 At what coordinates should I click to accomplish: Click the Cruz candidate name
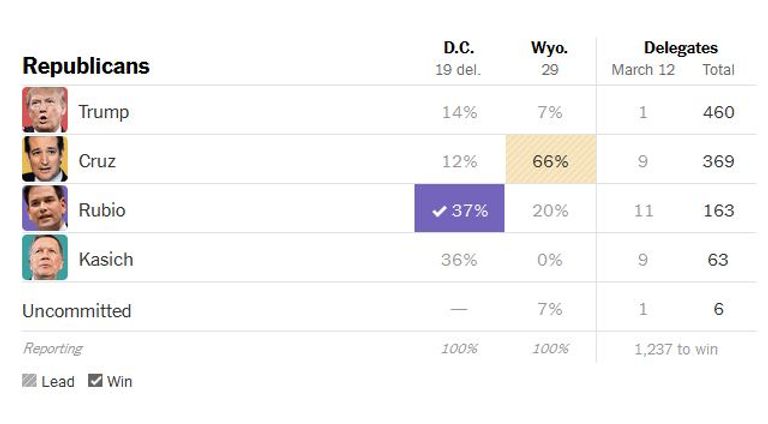point(97,161)
